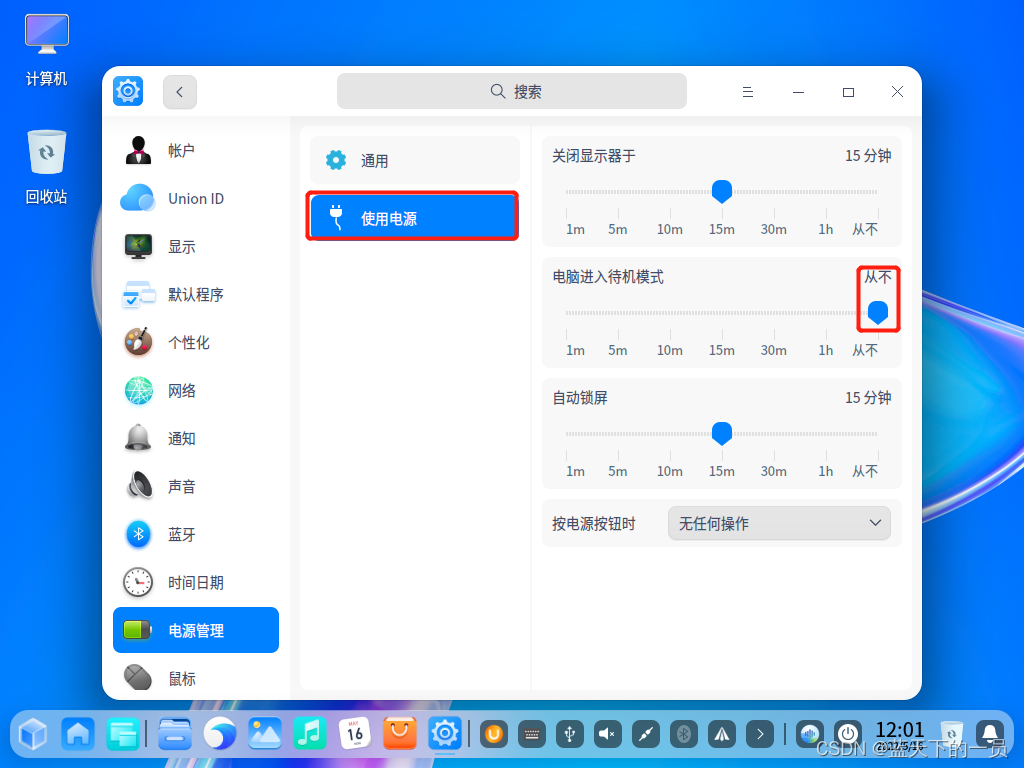Open the calendar dock icon
This screenshot has width=1024, height=768.
point(355,734)
